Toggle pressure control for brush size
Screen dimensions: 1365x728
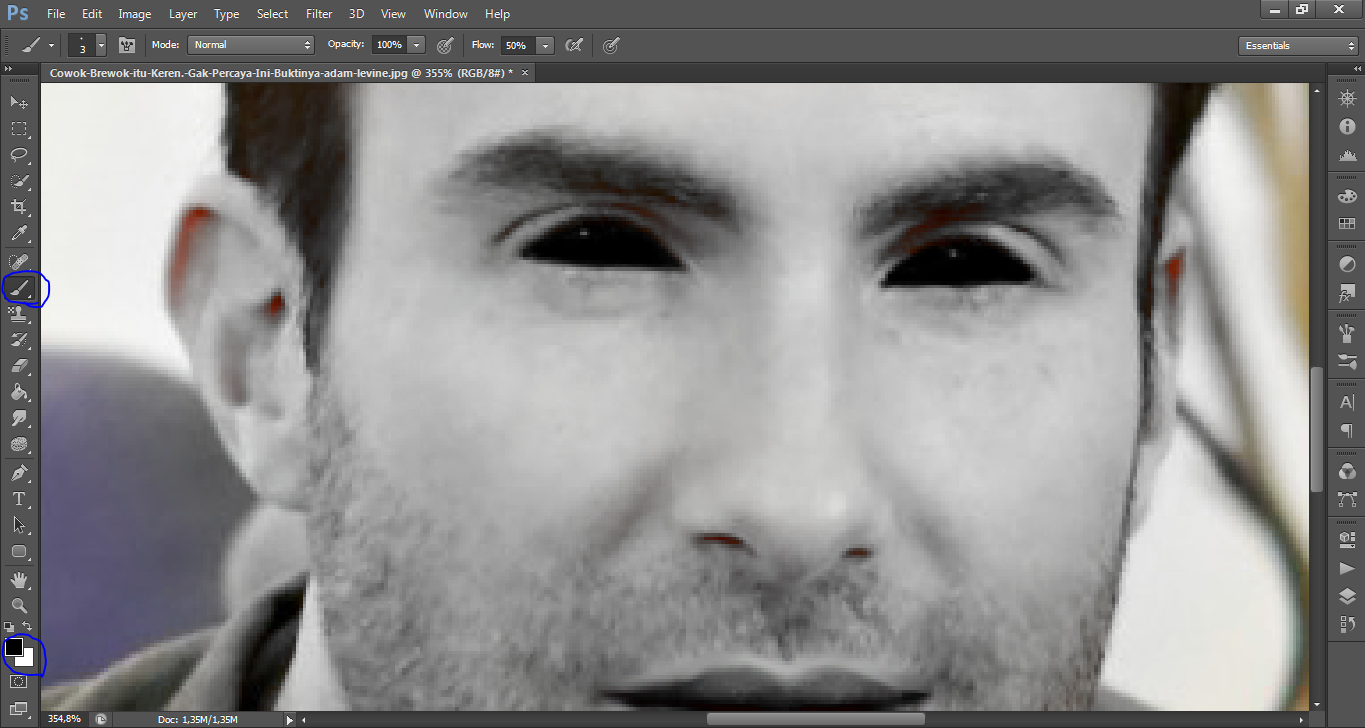coord(611,45)
